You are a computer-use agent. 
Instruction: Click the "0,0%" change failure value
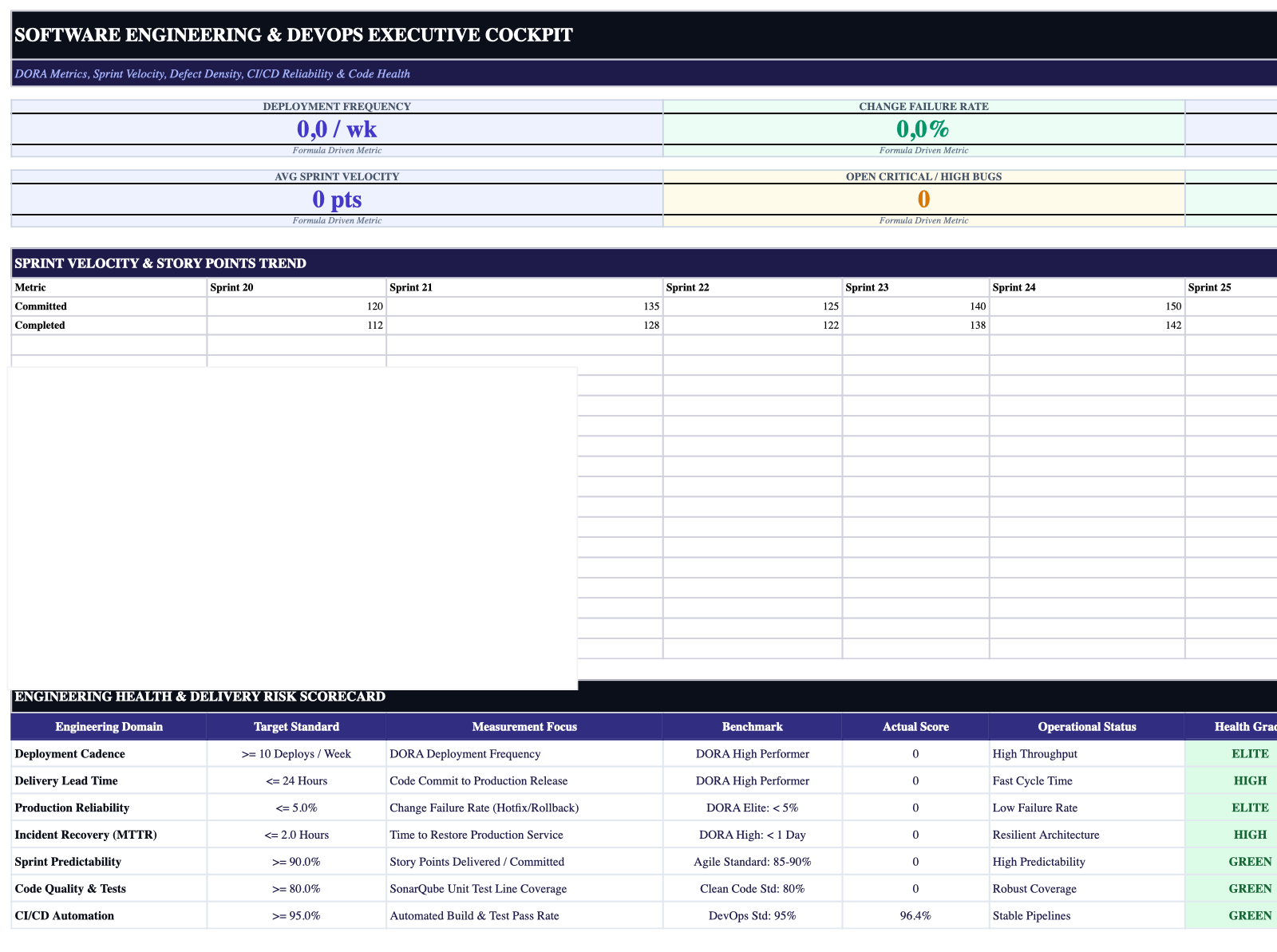[923, 128]
